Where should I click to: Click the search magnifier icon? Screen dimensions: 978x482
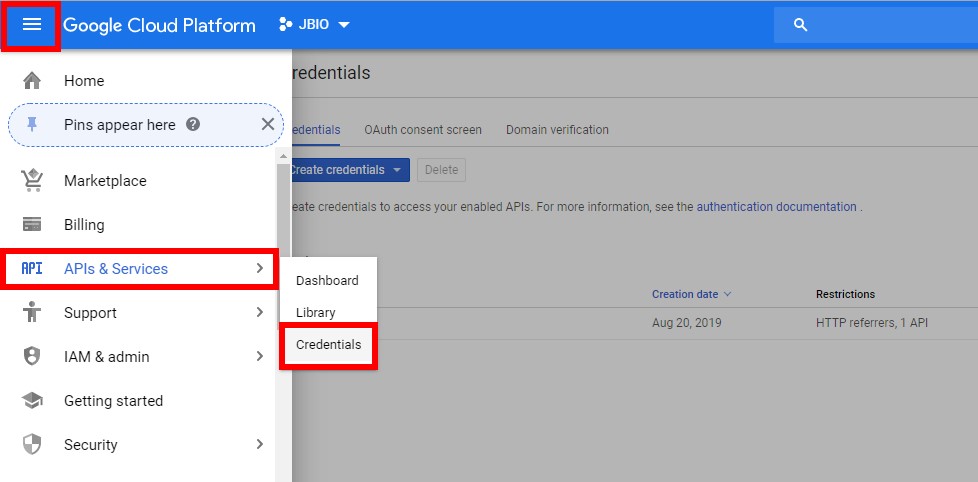tap(801, 25)
